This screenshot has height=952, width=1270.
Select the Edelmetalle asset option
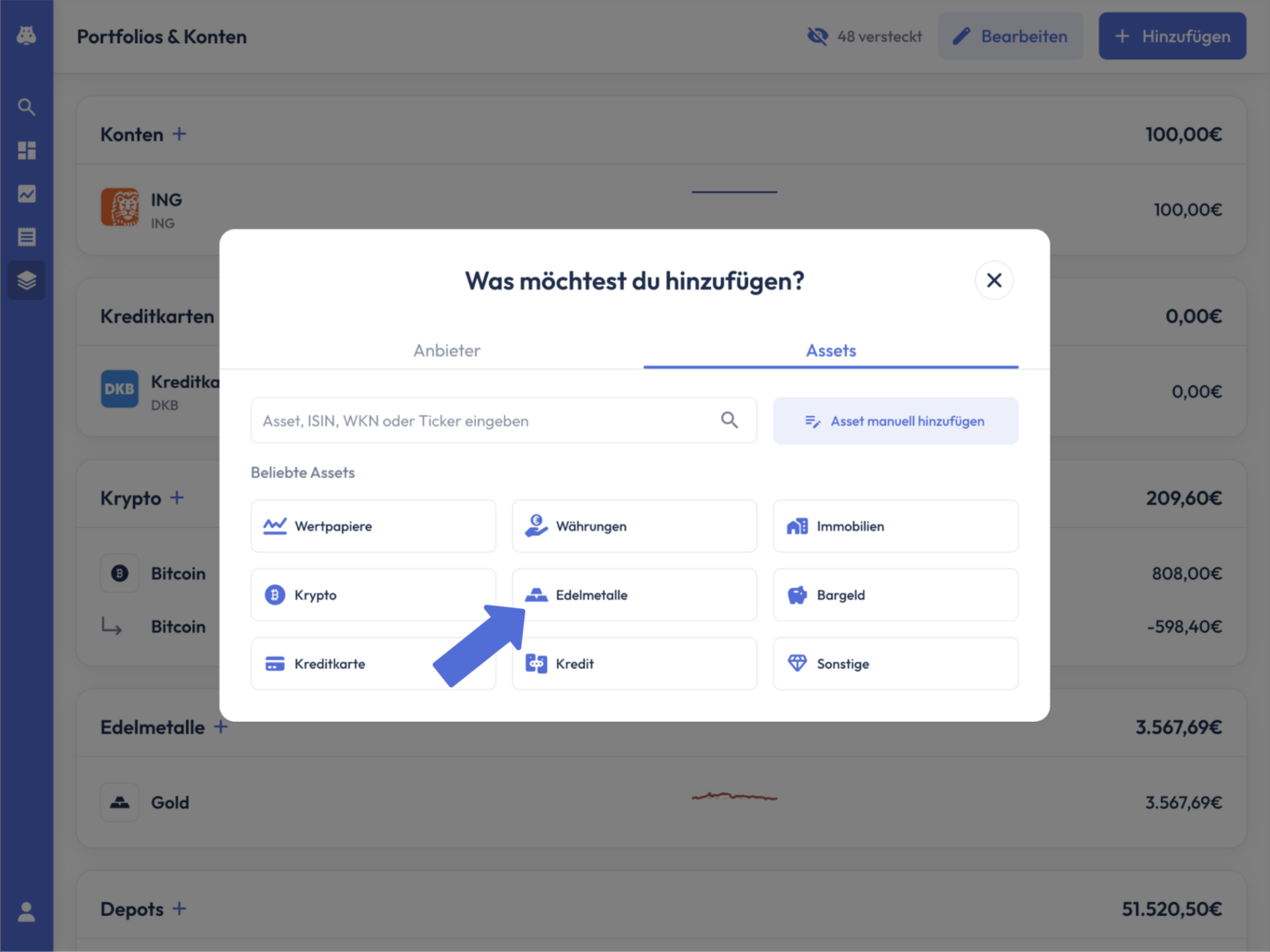(x=634, y=595)
